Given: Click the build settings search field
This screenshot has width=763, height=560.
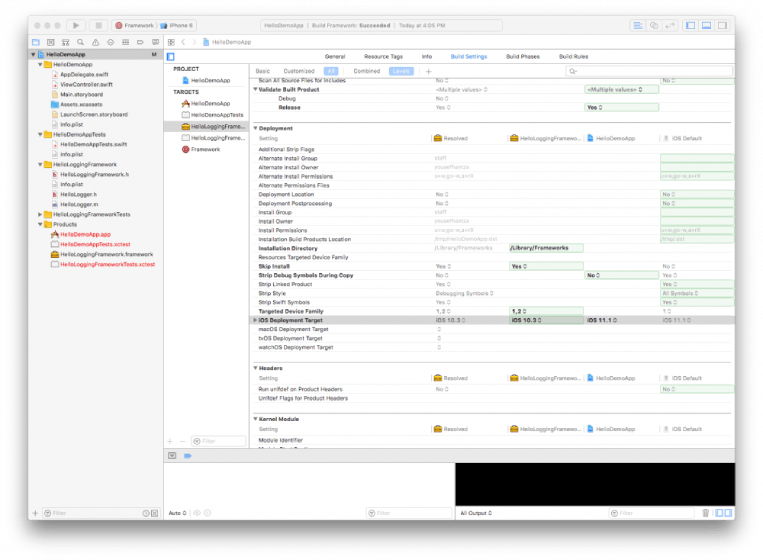Looking at the screenshot, I should click(649, 72).
